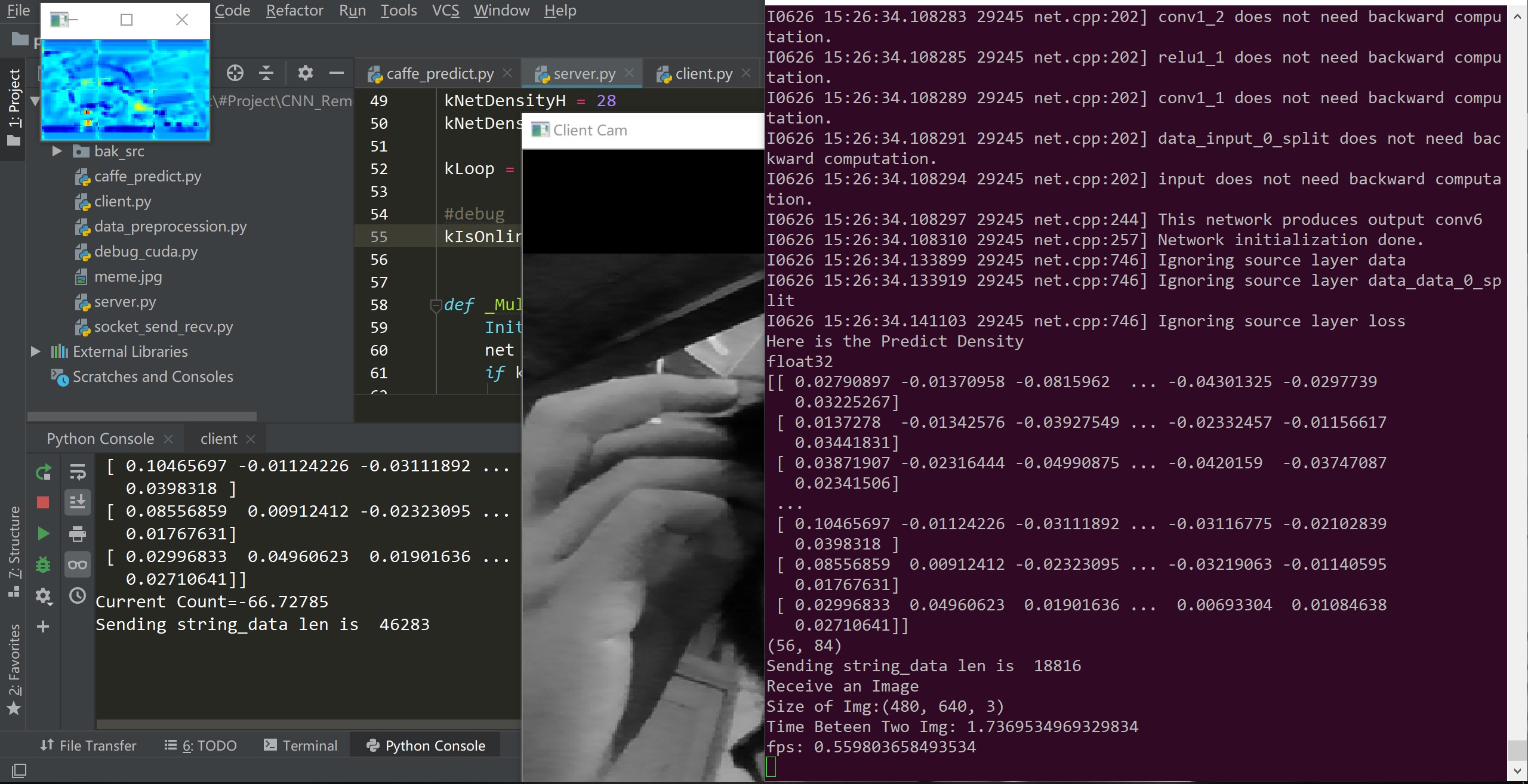Stop the running console with red square
The height and width of the screenshot is (784, 1528).
click(43, 502)
